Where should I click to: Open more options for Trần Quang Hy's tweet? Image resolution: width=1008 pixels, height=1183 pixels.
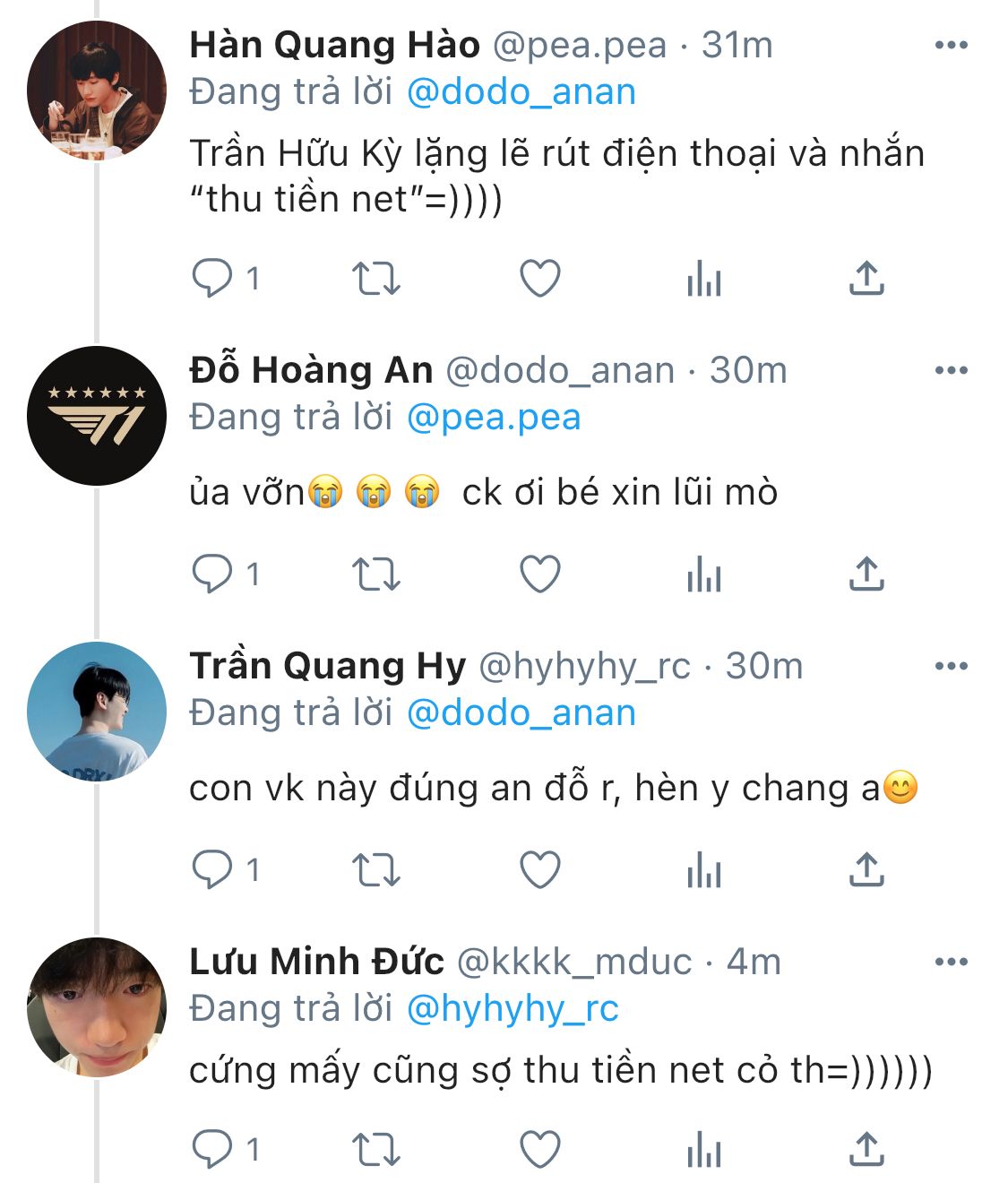point(951,666)
